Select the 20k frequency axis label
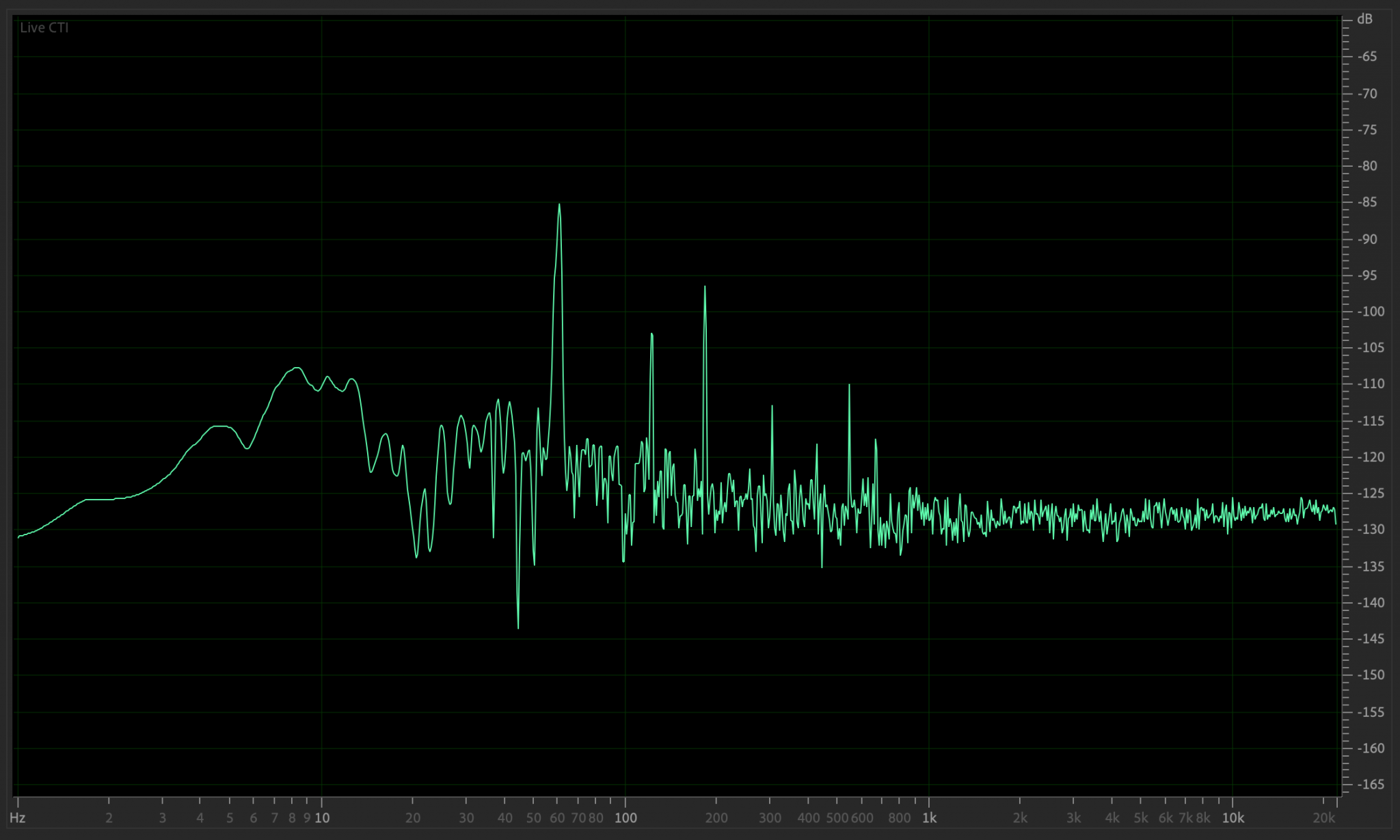Image resolution: width=1400 pixels, height=840 pixels. (1324, 817)
